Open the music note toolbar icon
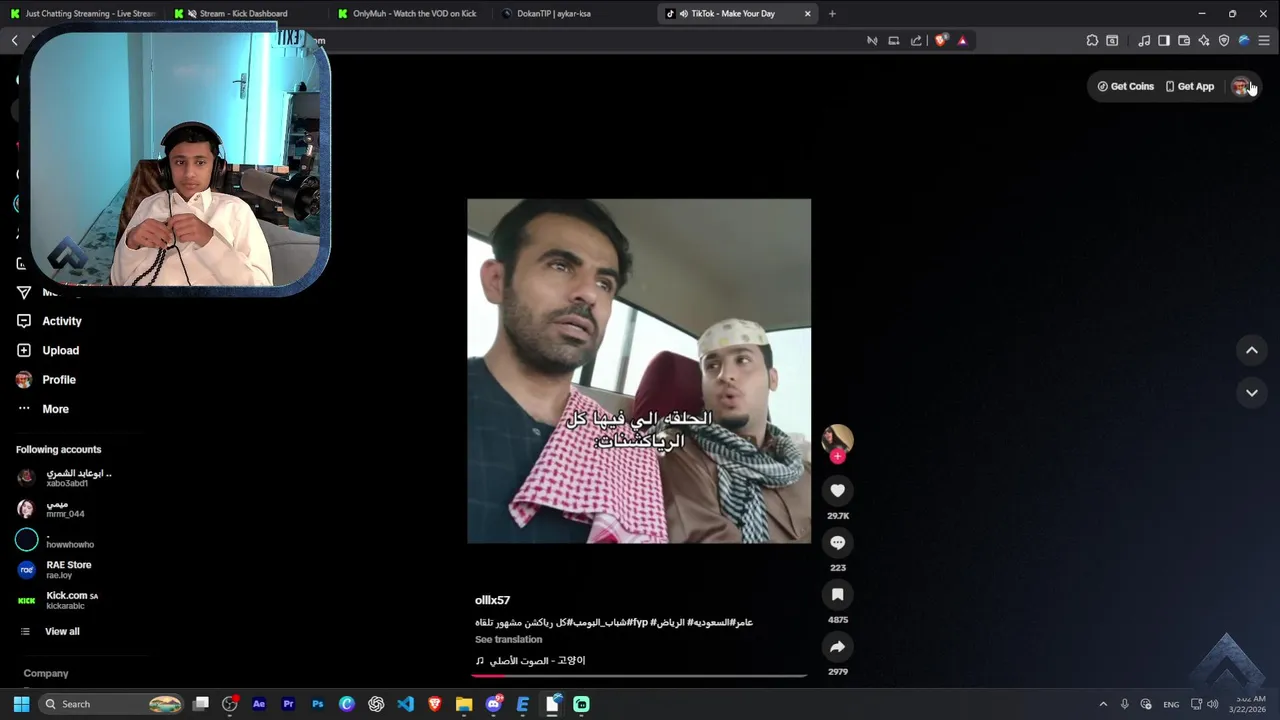This screenshot has height=720, width=1280. click(1144, 41)
